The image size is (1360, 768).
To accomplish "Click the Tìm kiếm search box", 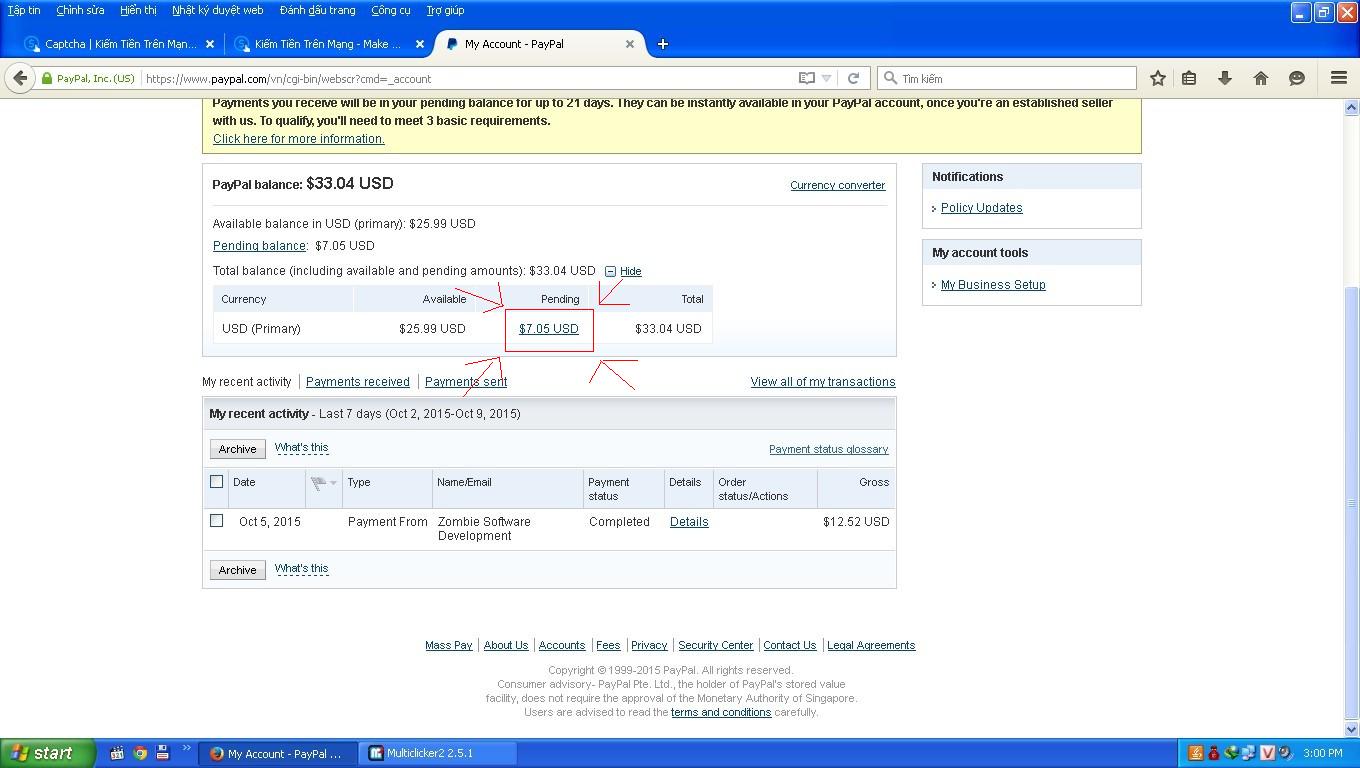I will (x=1007, y=78).
